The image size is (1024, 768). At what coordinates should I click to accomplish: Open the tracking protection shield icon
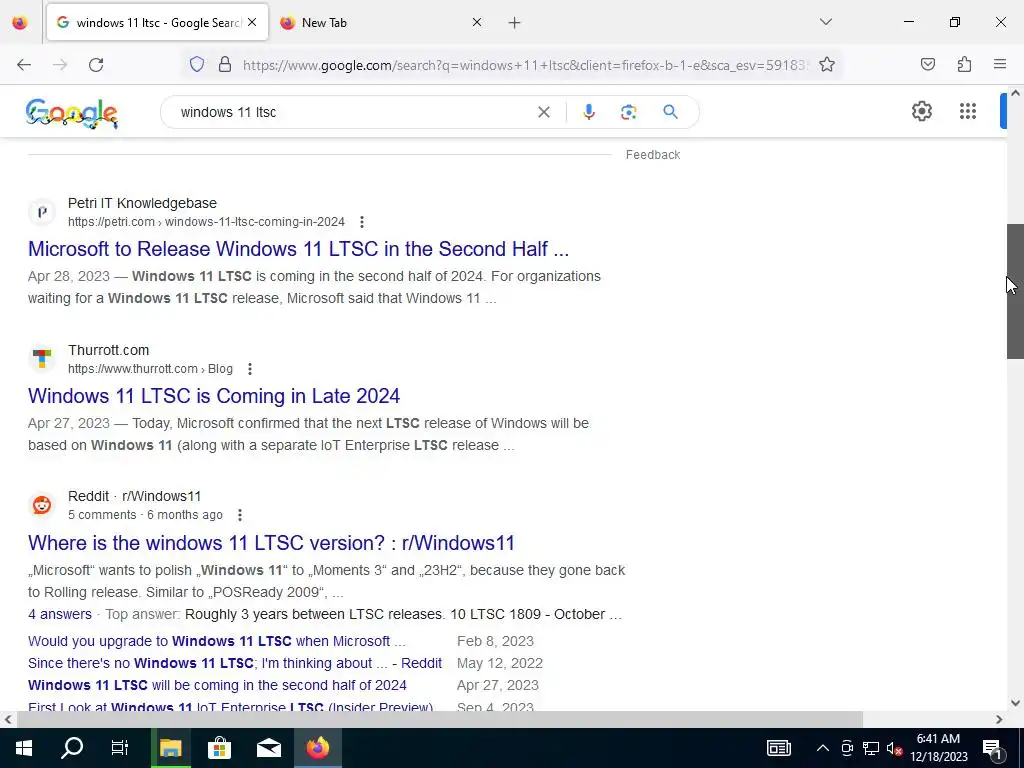click(197, 65)
